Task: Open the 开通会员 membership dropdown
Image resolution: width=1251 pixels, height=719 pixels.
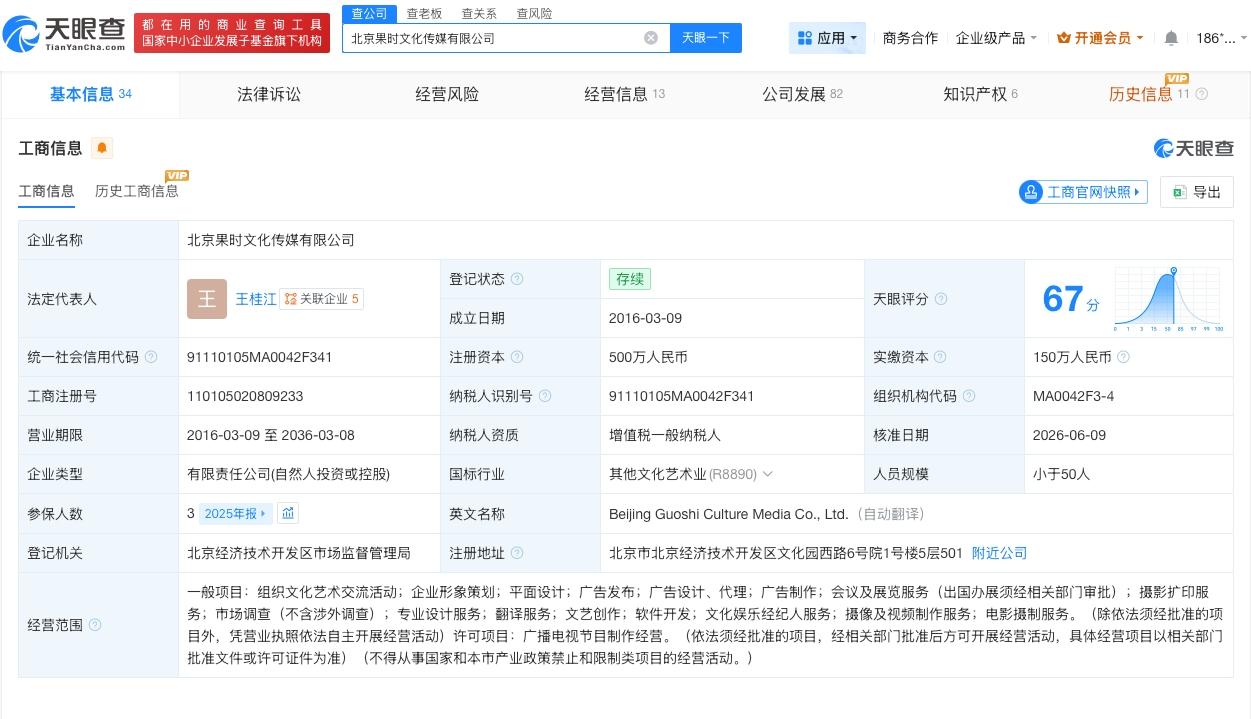Action: click(1100, 38)
